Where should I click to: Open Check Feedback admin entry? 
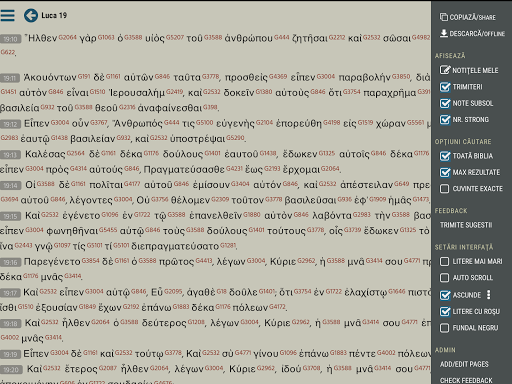[x=466, y=380]
